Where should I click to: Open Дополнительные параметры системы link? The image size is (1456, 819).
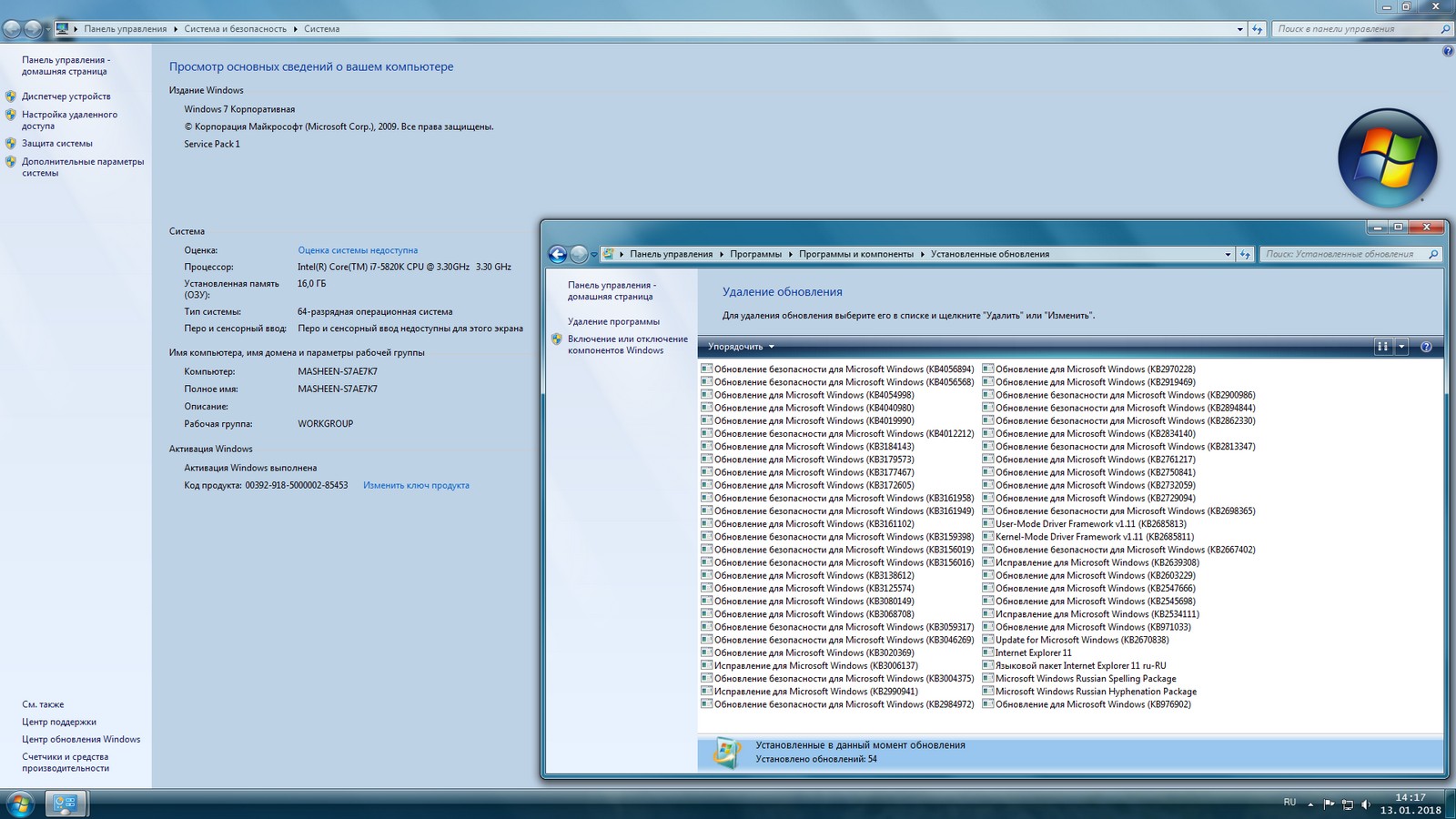83,167
